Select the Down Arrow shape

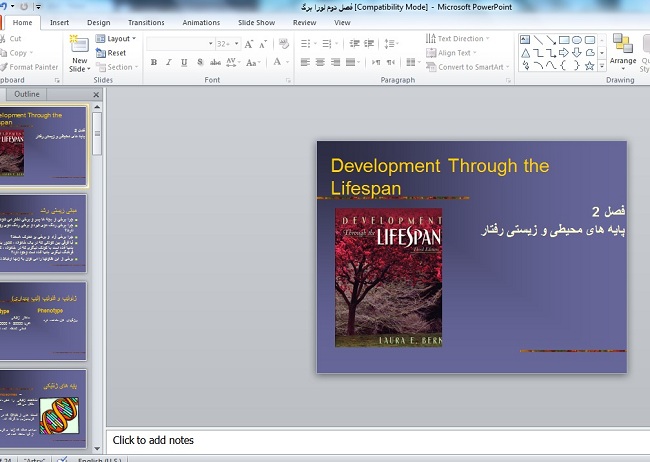(x=577, y=53)
